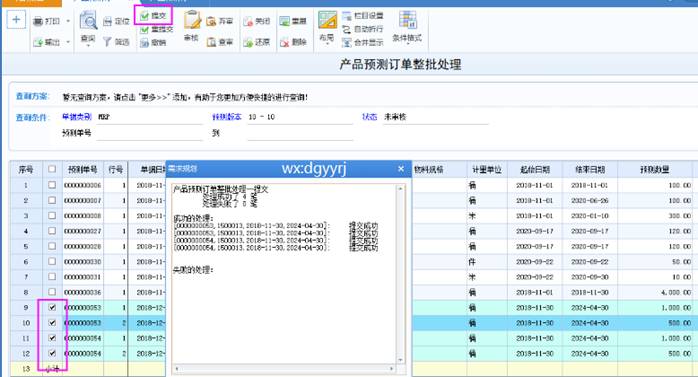
Task: Click the plus add button in toolbar
Action: click(x=16, y=20)
